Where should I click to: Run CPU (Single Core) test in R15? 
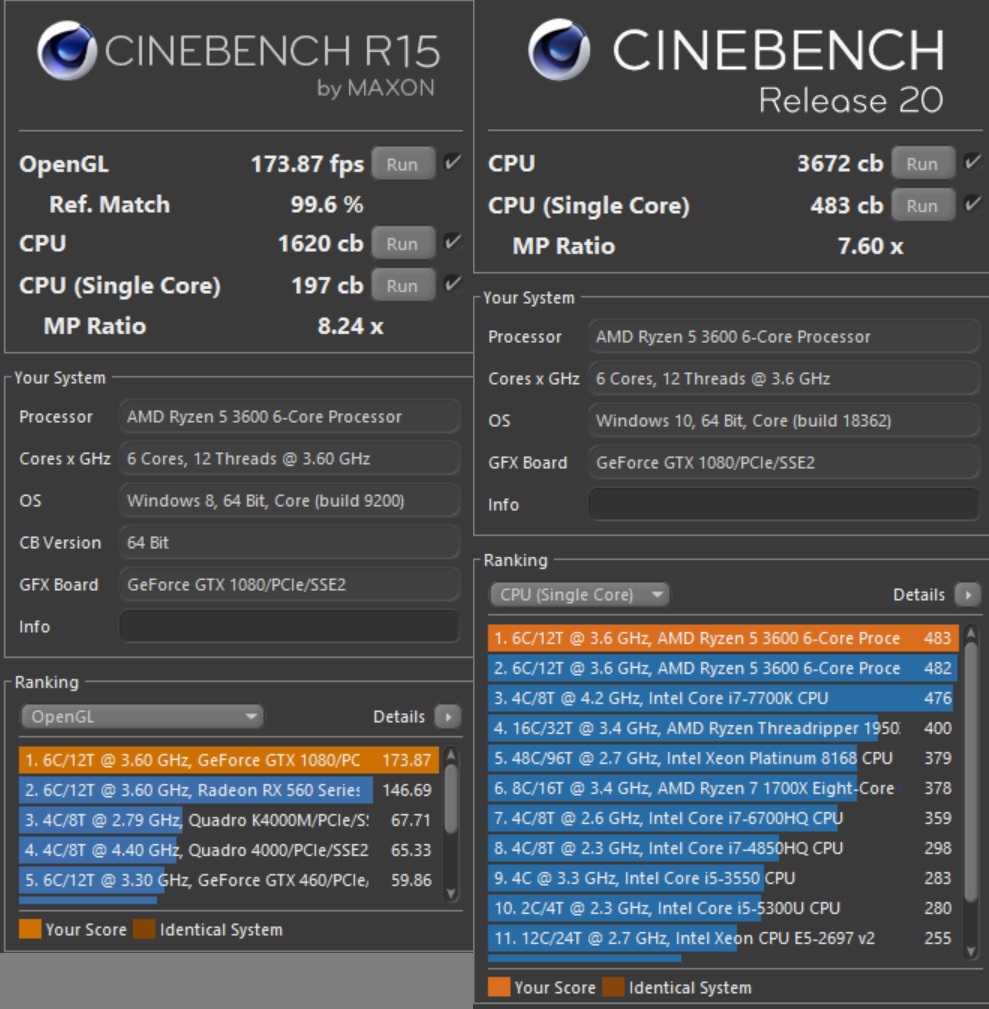[403, 286]
